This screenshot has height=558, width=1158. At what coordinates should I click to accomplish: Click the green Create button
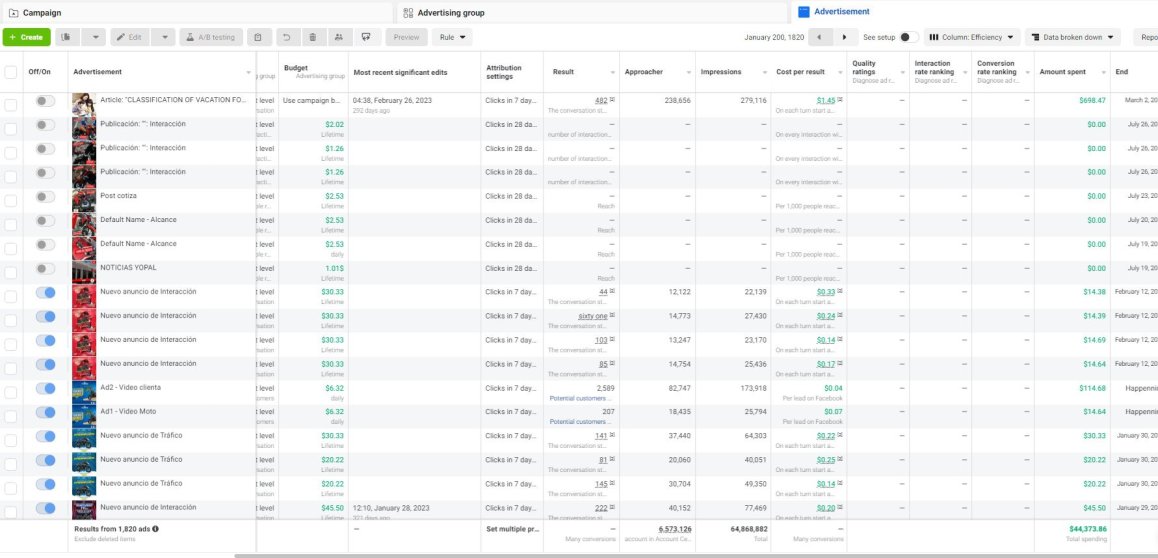27,37
